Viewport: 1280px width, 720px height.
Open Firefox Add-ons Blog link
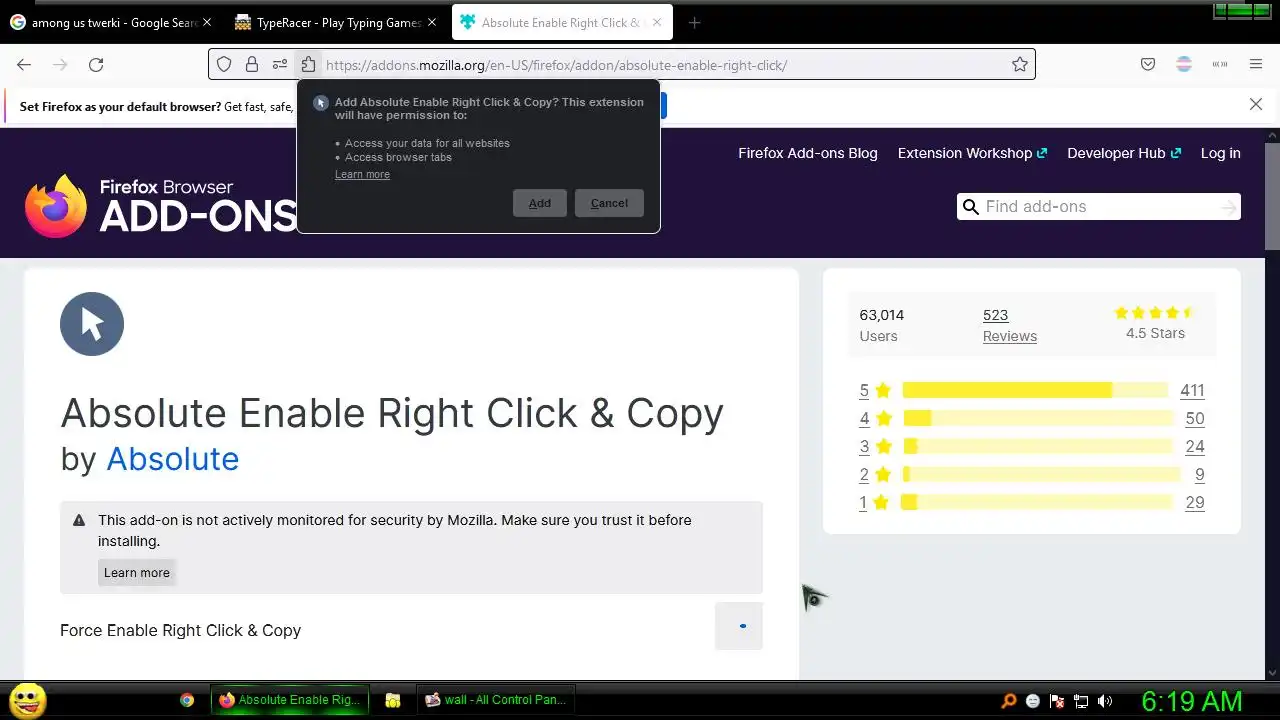pos(808,153)
